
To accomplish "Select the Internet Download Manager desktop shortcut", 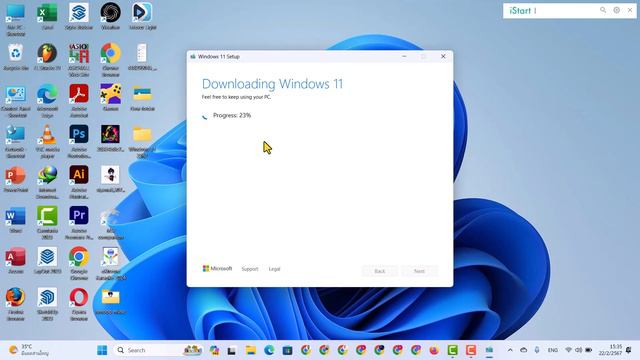I will pyautogui.click(x=47, y=182).
